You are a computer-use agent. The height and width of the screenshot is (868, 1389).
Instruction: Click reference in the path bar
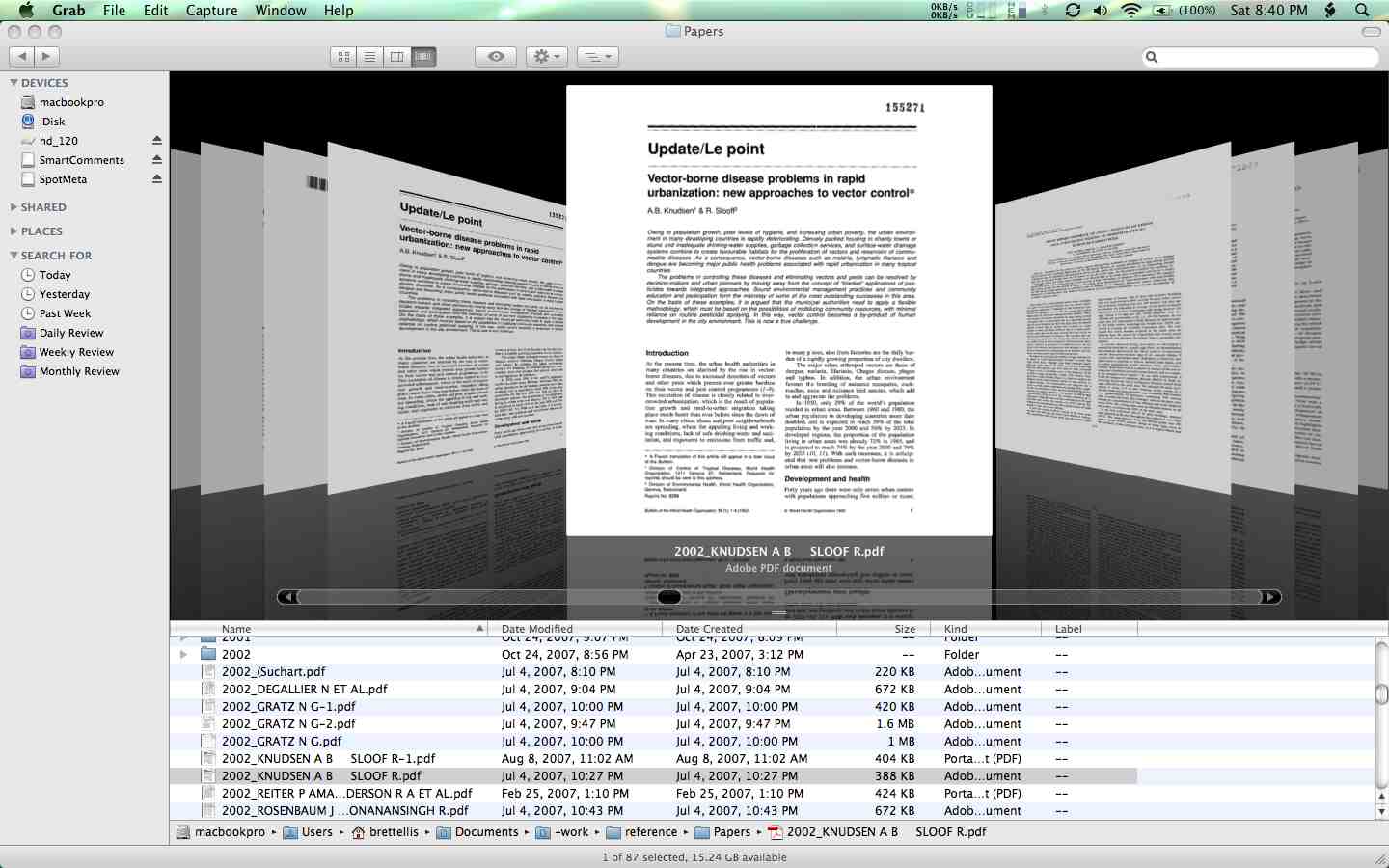pyautogui.click(x=641, y=832)
